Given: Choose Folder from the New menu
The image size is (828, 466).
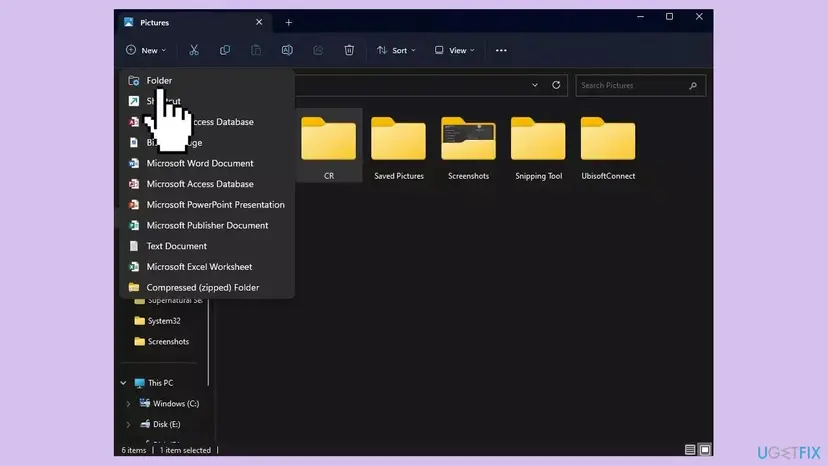Looking at the screenshot, I should (207, 80).
